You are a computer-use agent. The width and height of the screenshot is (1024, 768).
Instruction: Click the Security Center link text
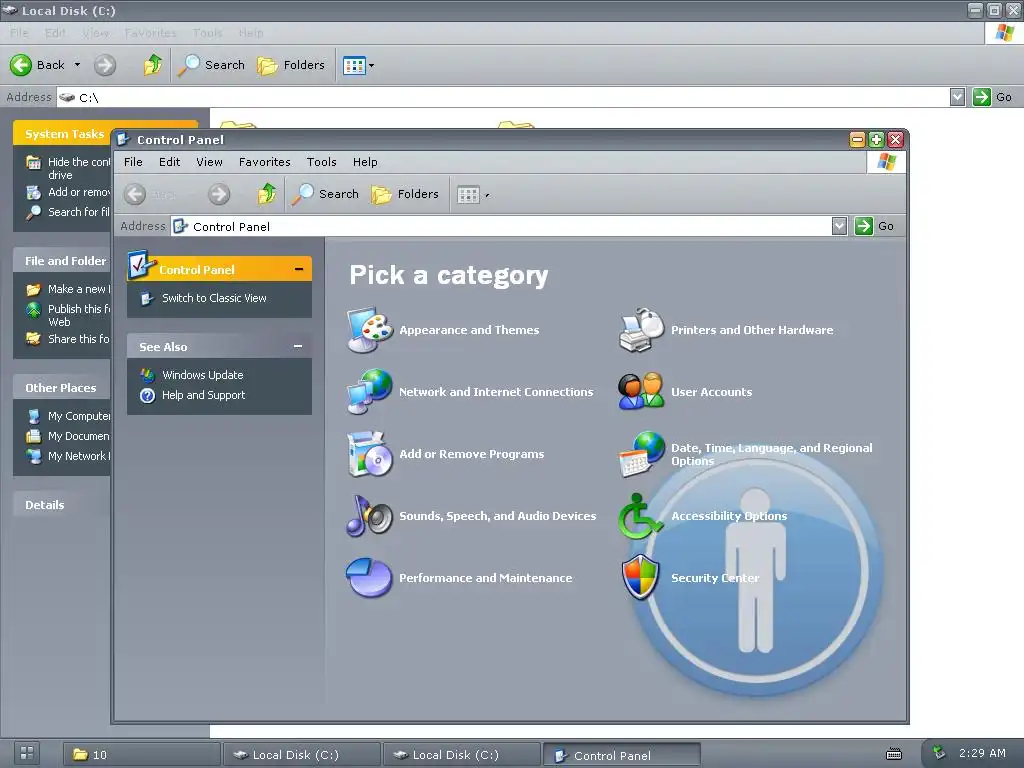tap(715, 578)
